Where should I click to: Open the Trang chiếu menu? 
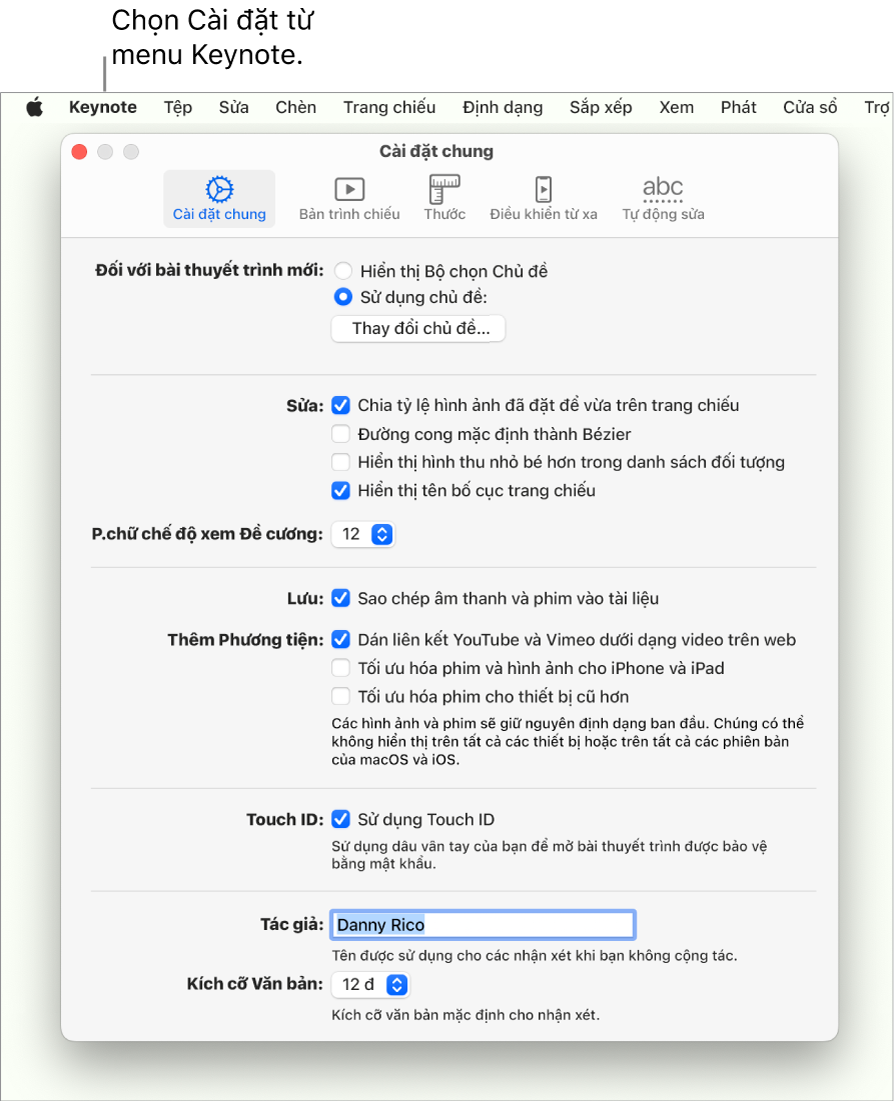point(389,107)
